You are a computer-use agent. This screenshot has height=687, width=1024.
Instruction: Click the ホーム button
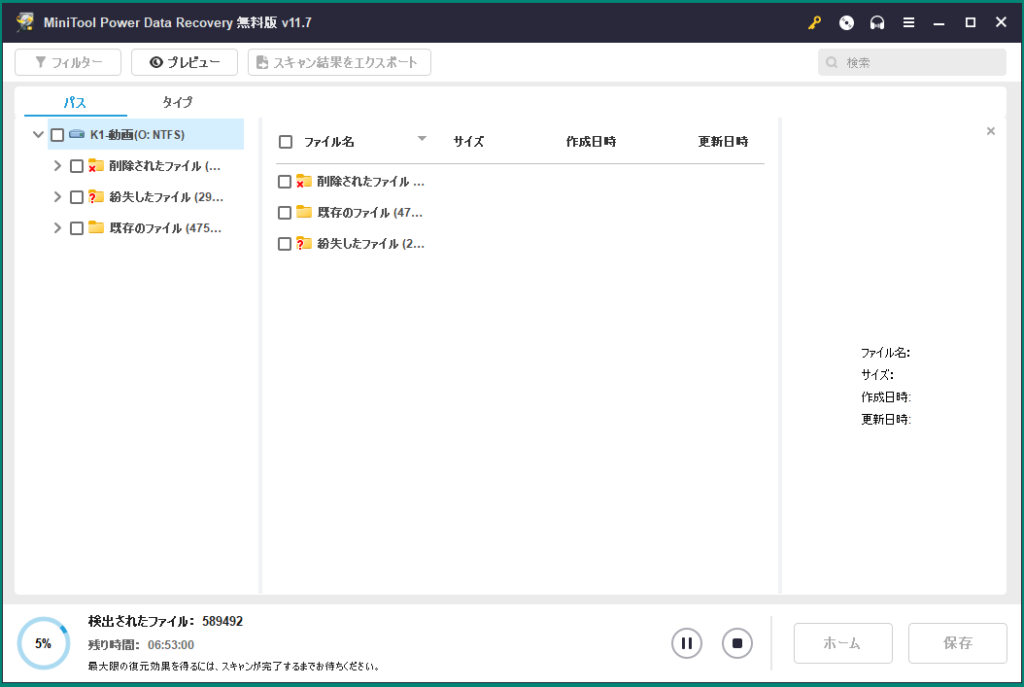coord(842,643)
